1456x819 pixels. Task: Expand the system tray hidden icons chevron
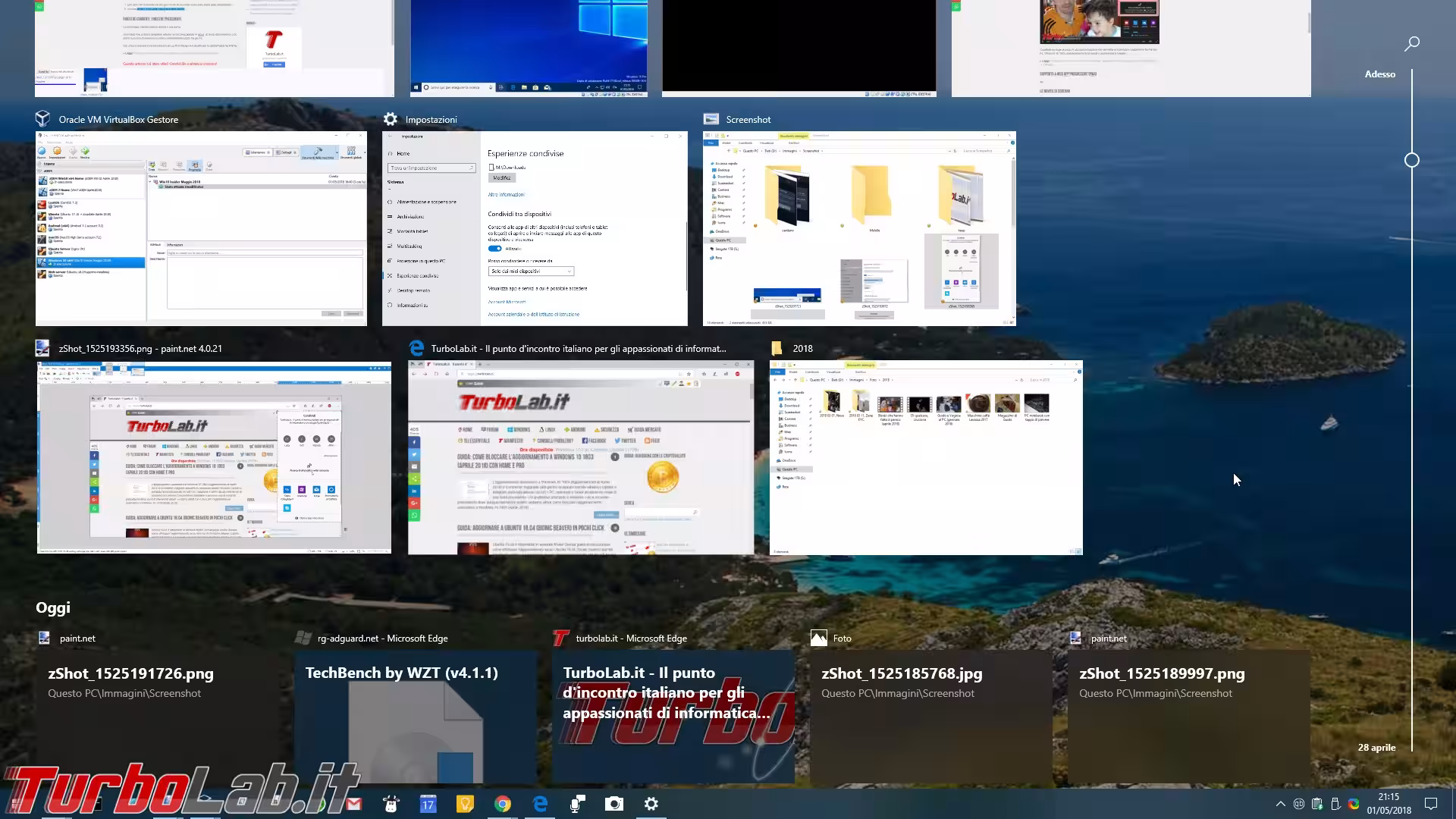1280,804
